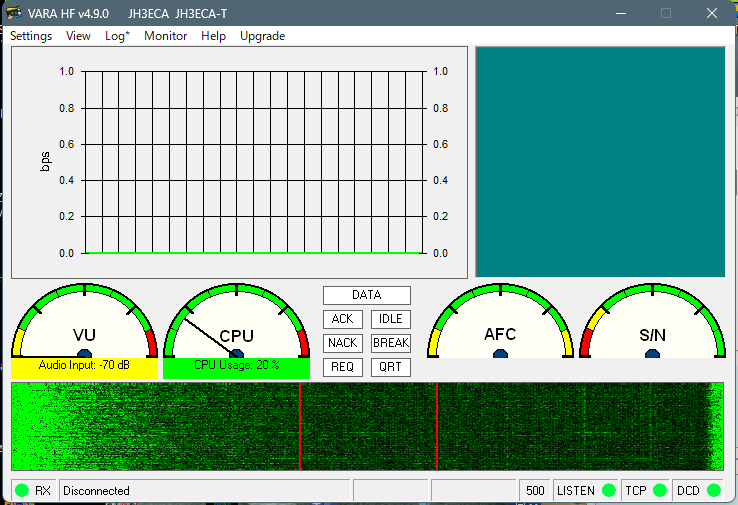Open the Monitor menu

pos(165,36)
